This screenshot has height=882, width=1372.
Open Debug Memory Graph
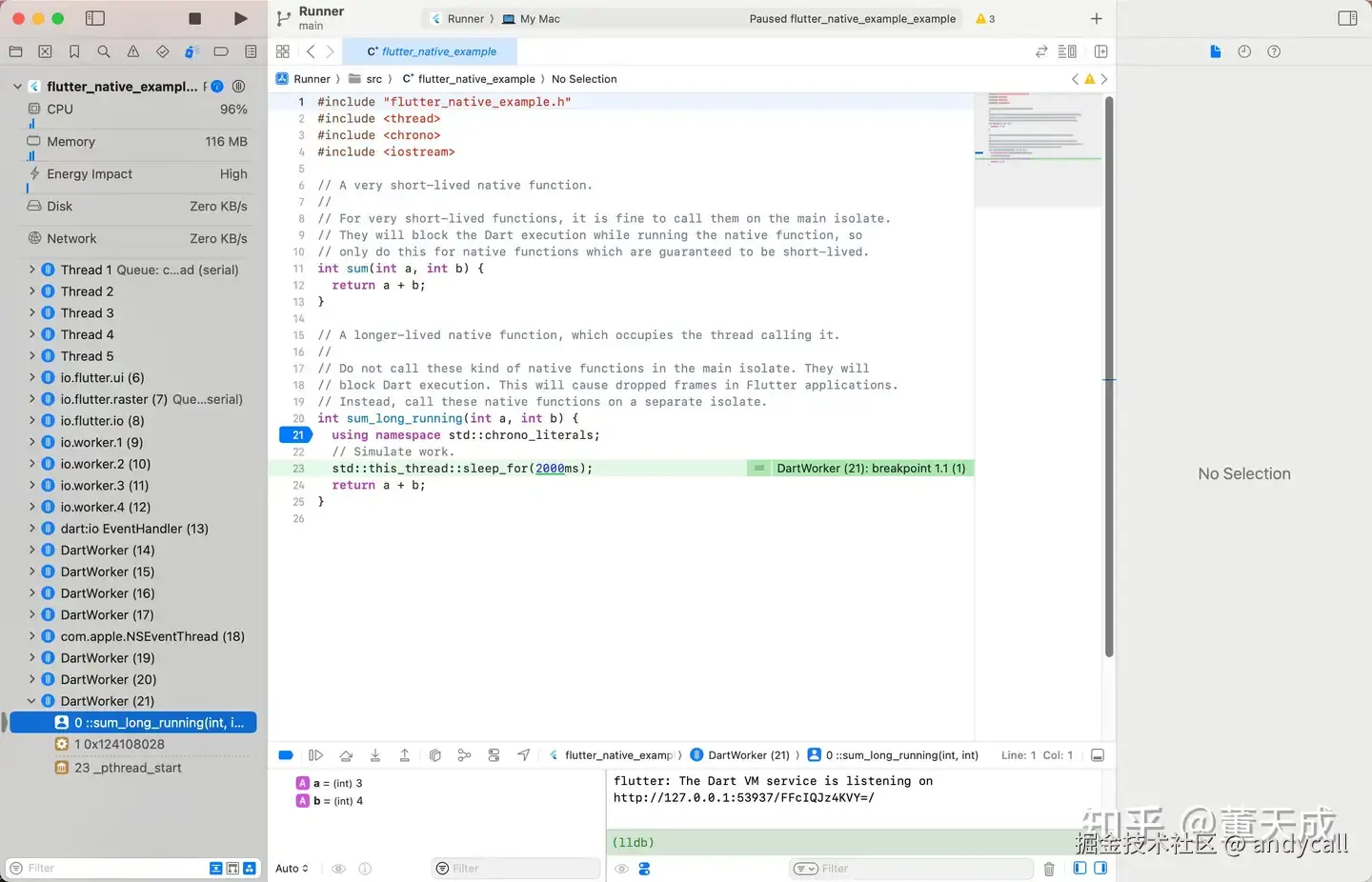click(x=464, y=755)
